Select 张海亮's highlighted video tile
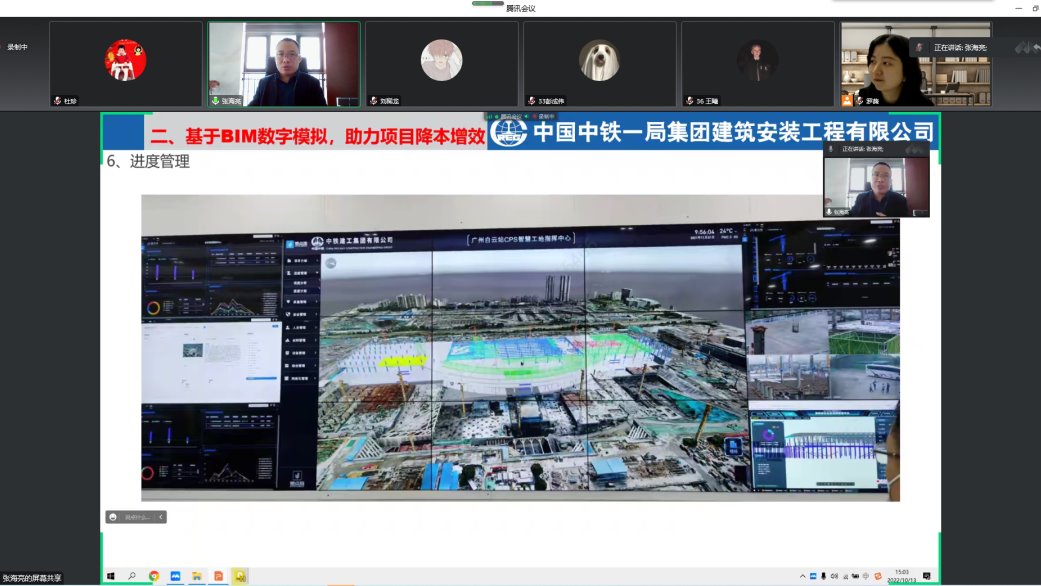This screenshot has height=586, width=1041. click(x=284, y=64)
